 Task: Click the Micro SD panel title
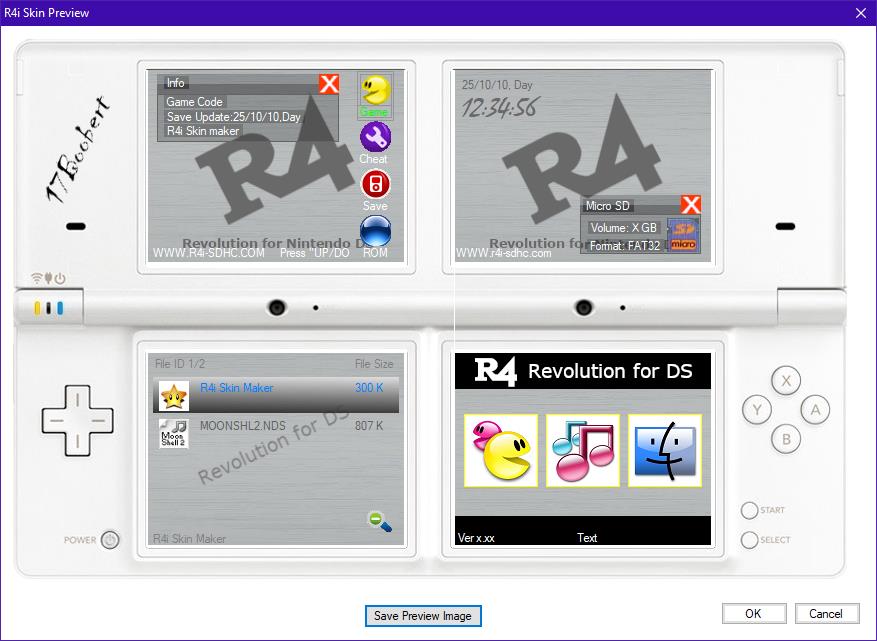pyautogui.click(x=607, y=206)
